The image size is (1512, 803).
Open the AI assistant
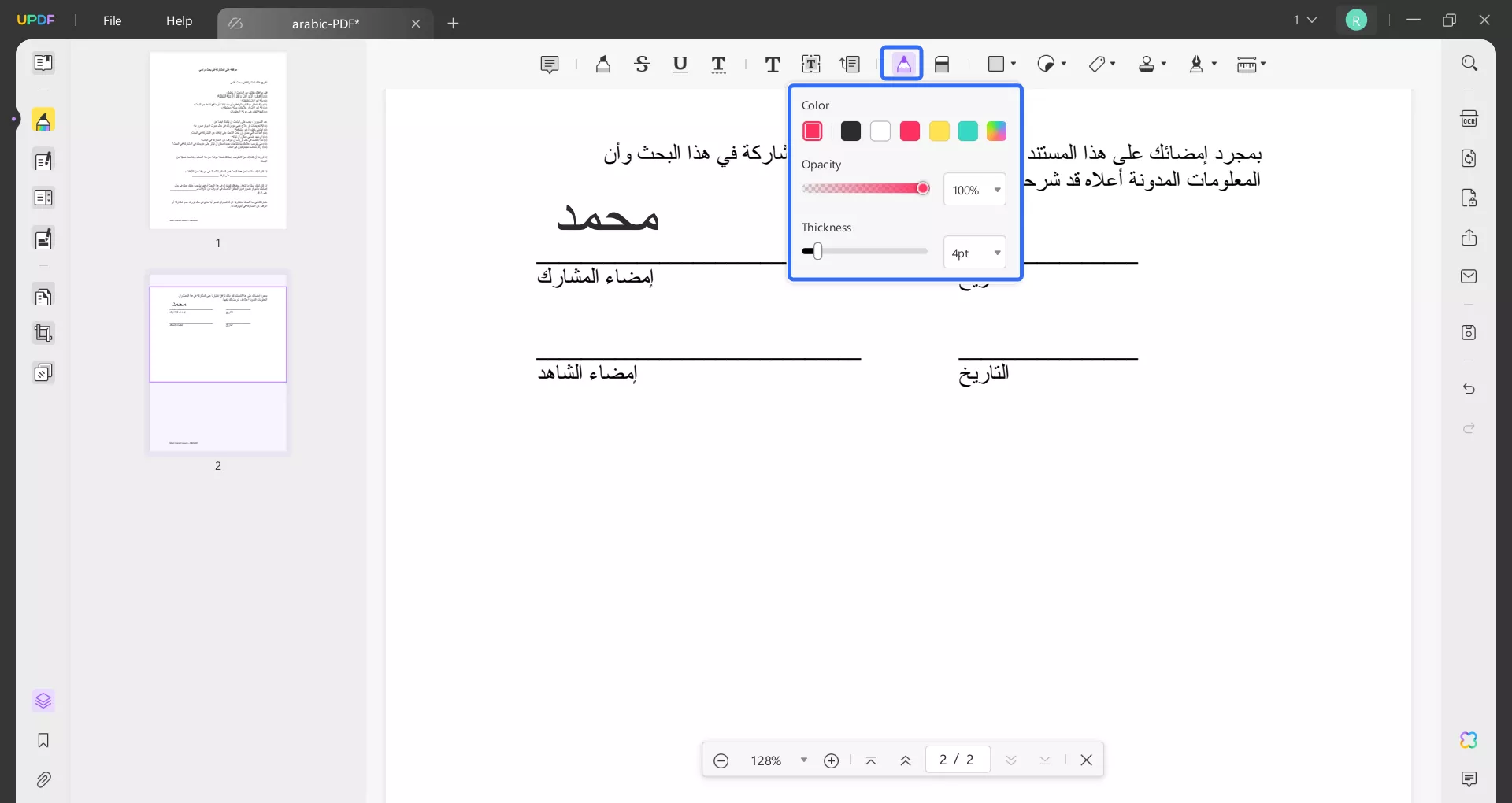(1469, 740)
